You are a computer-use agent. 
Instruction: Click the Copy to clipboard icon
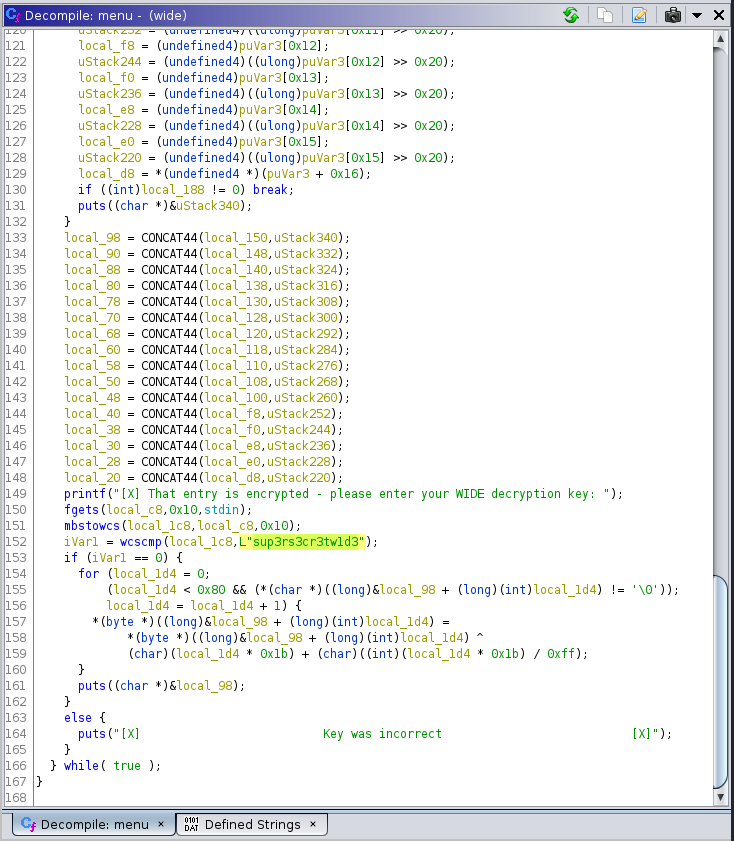point(605,15)
